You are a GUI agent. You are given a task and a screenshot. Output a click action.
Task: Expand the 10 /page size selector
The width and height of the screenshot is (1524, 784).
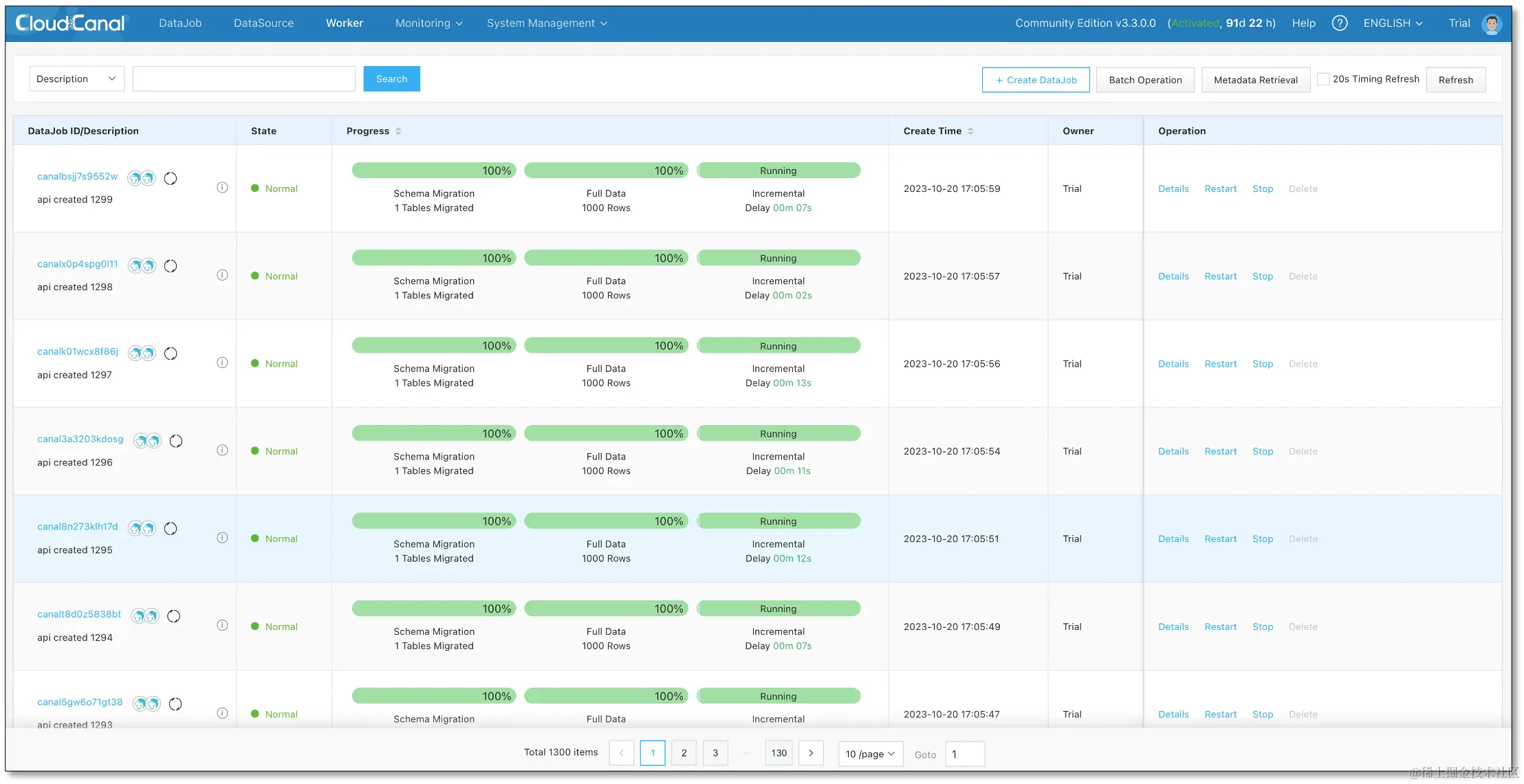[870, 754]
